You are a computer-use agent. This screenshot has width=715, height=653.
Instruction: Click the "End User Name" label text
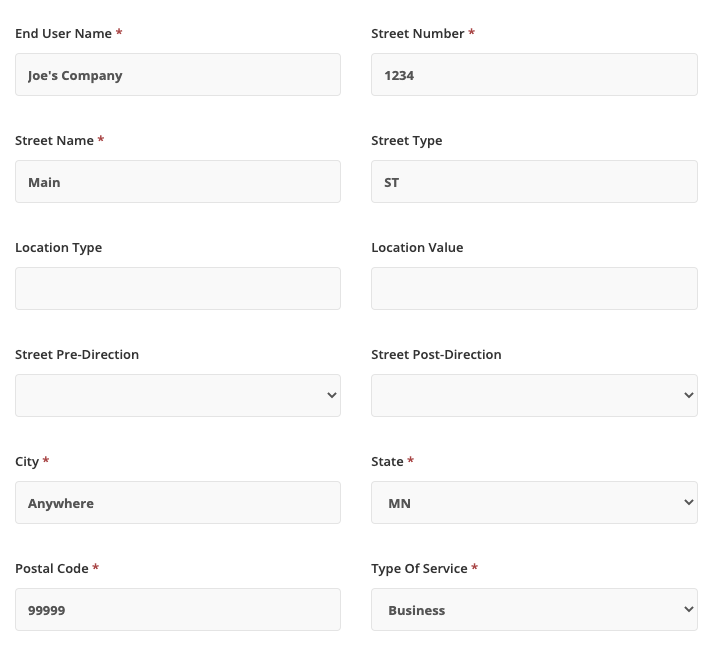[x=63, y=34]
